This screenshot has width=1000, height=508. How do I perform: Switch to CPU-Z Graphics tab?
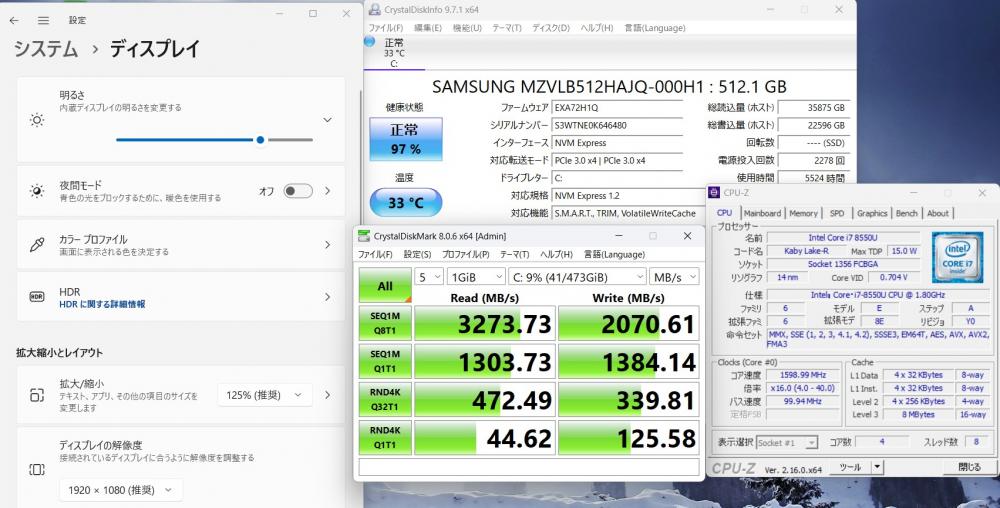coord(872,214)
